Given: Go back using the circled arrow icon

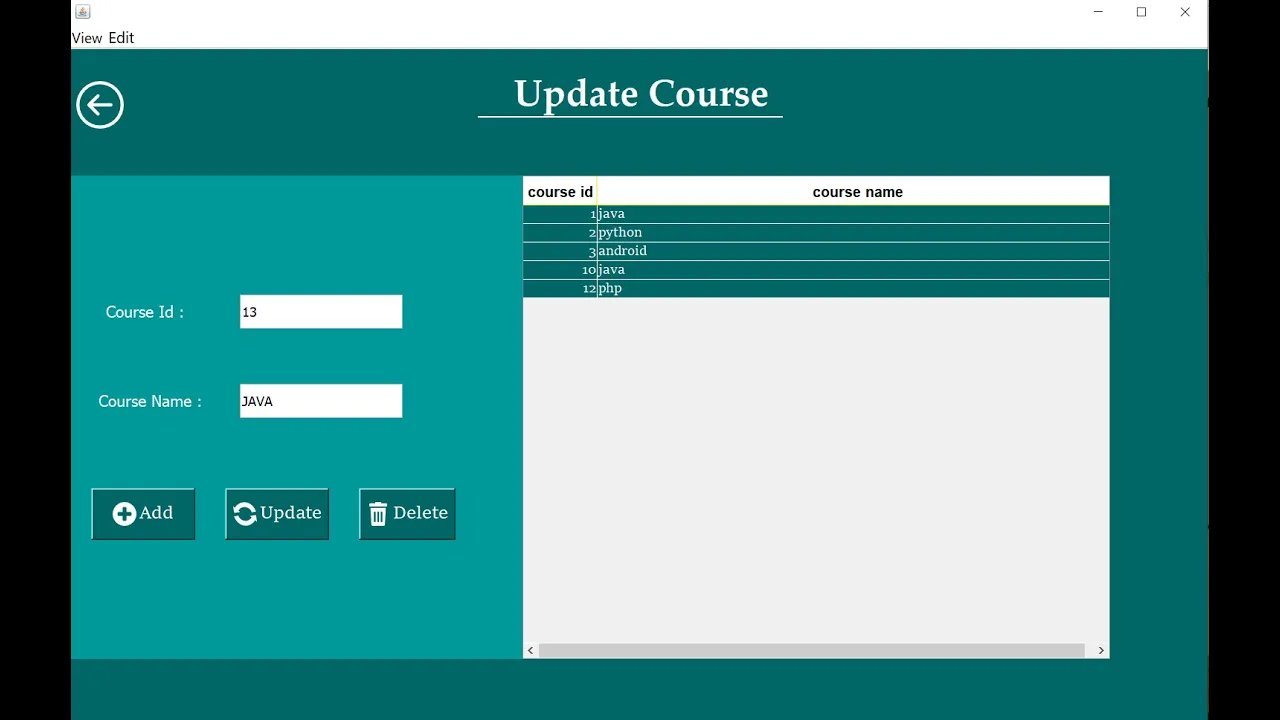Looking at the screenshot, I should point(100,105).
